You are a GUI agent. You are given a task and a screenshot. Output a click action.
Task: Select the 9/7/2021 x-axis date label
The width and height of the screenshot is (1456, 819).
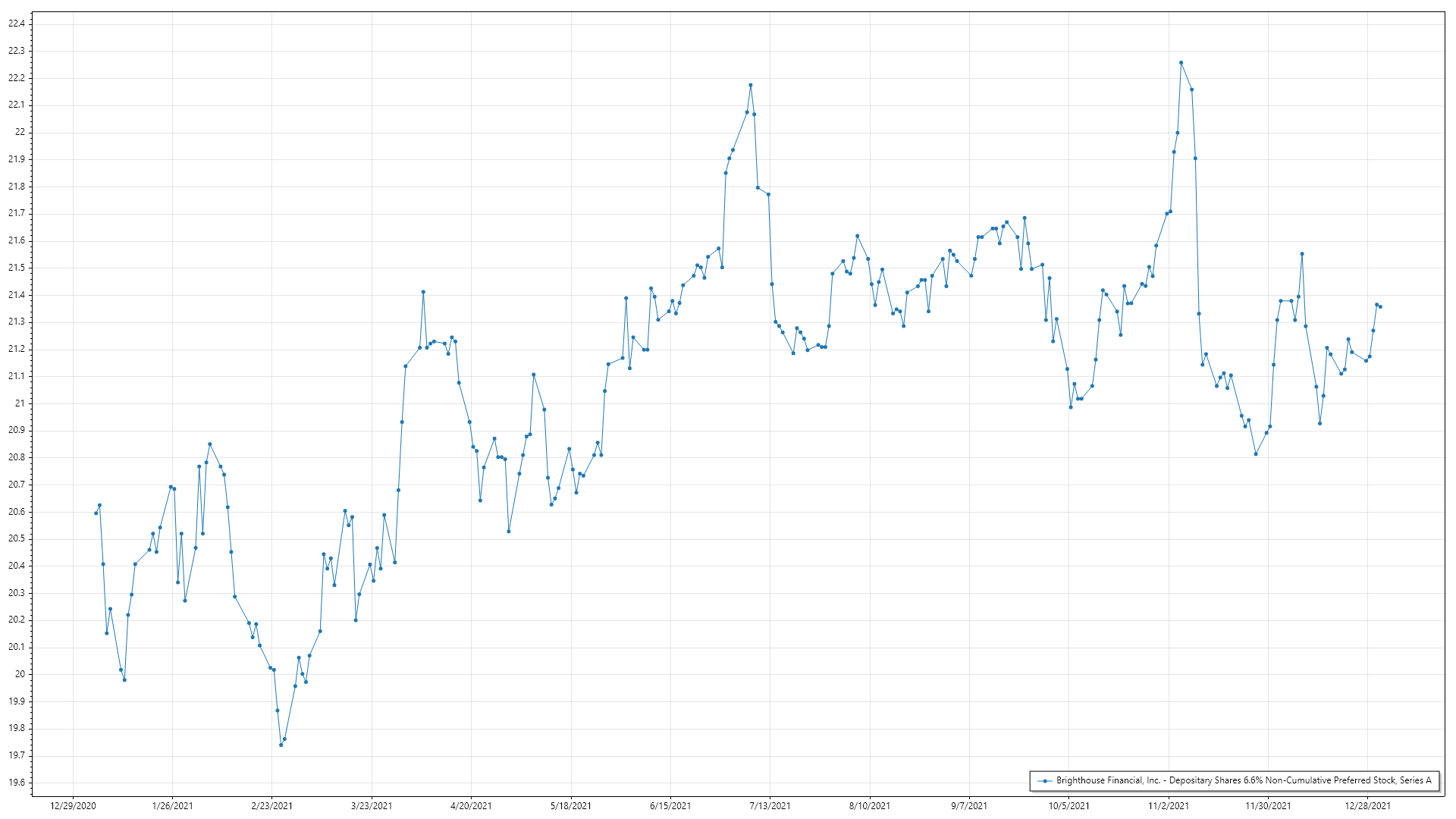969,805
